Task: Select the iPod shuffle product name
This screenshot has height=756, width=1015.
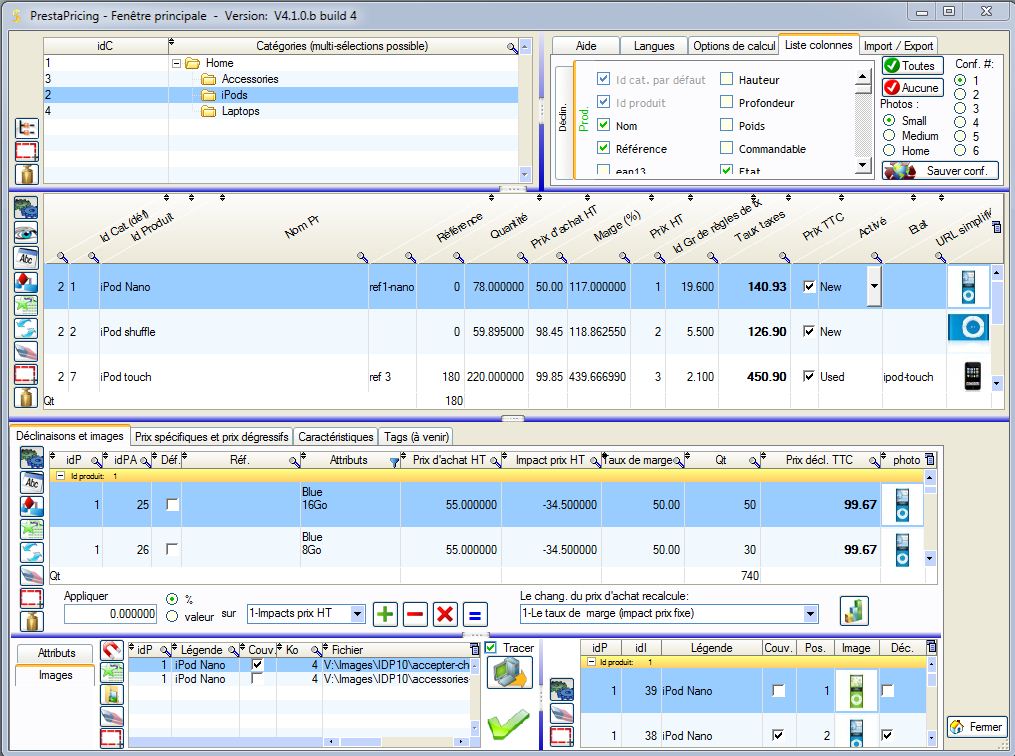Action: tap(128, 332)
